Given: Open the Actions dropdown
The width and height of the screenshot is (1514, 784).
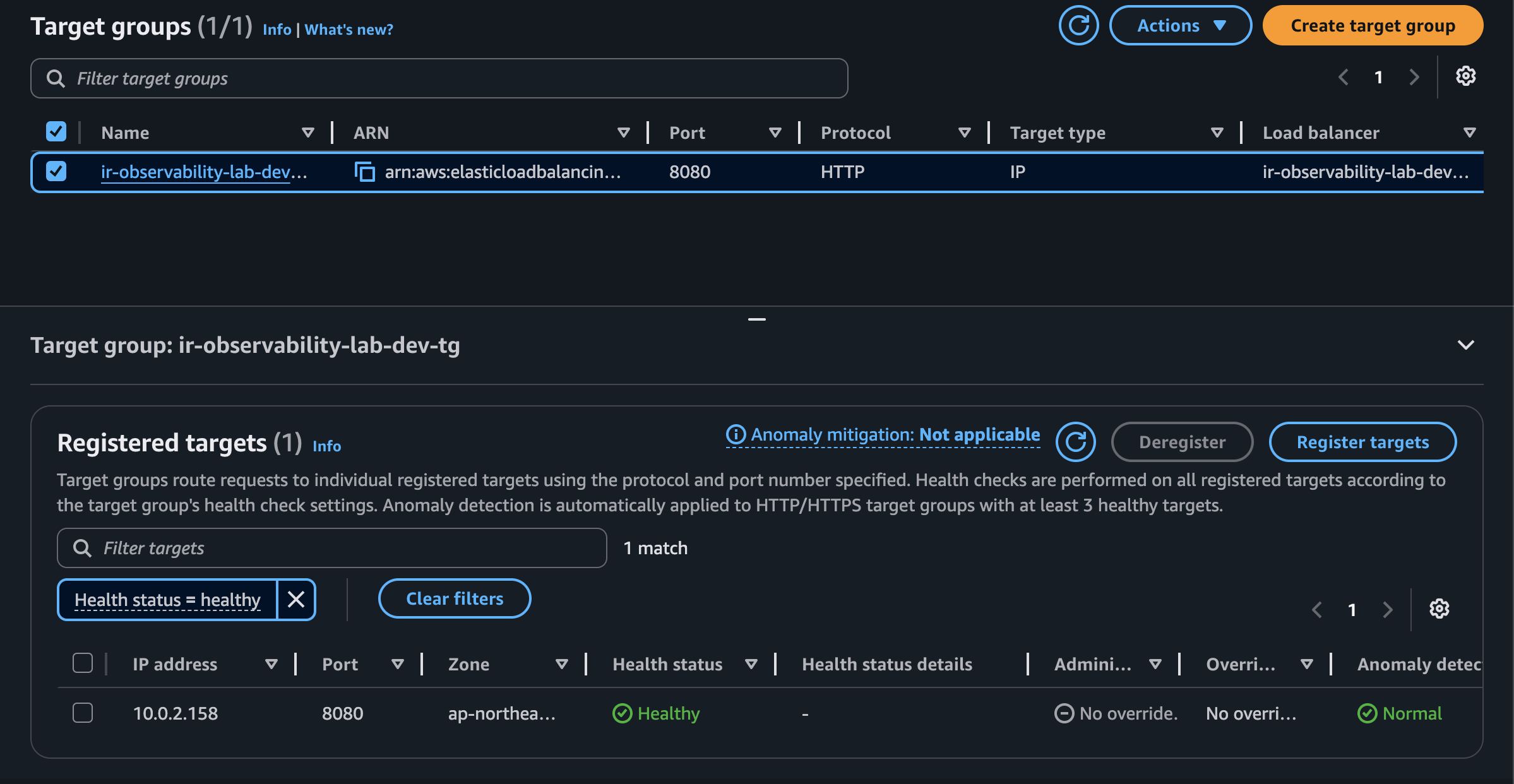Looking at the screenshot, I should (1181, 25).
